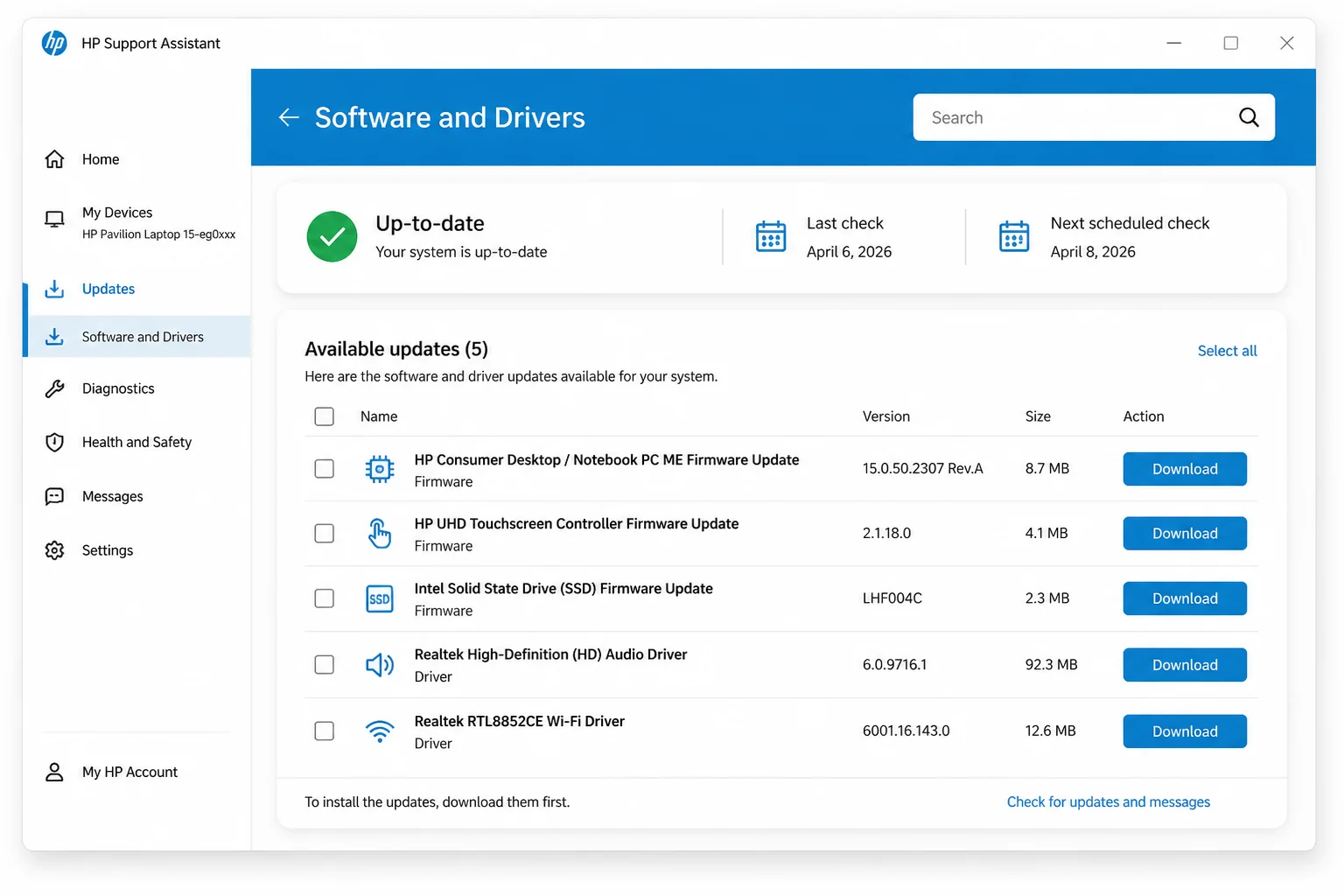Click the SSD firmware icon
1344x896 pixels.
(x=380, y=598)
